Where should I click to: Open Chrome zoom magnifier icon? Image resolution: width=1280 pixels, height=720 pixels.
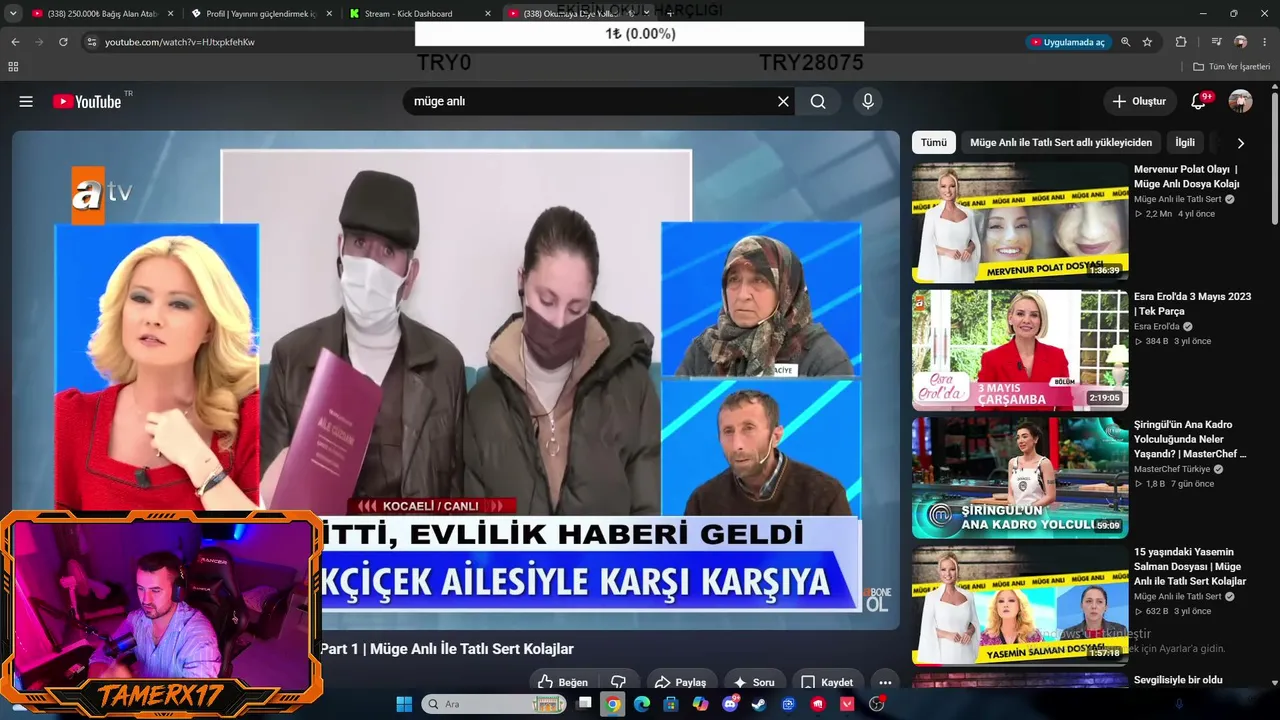click(1126, 42)
